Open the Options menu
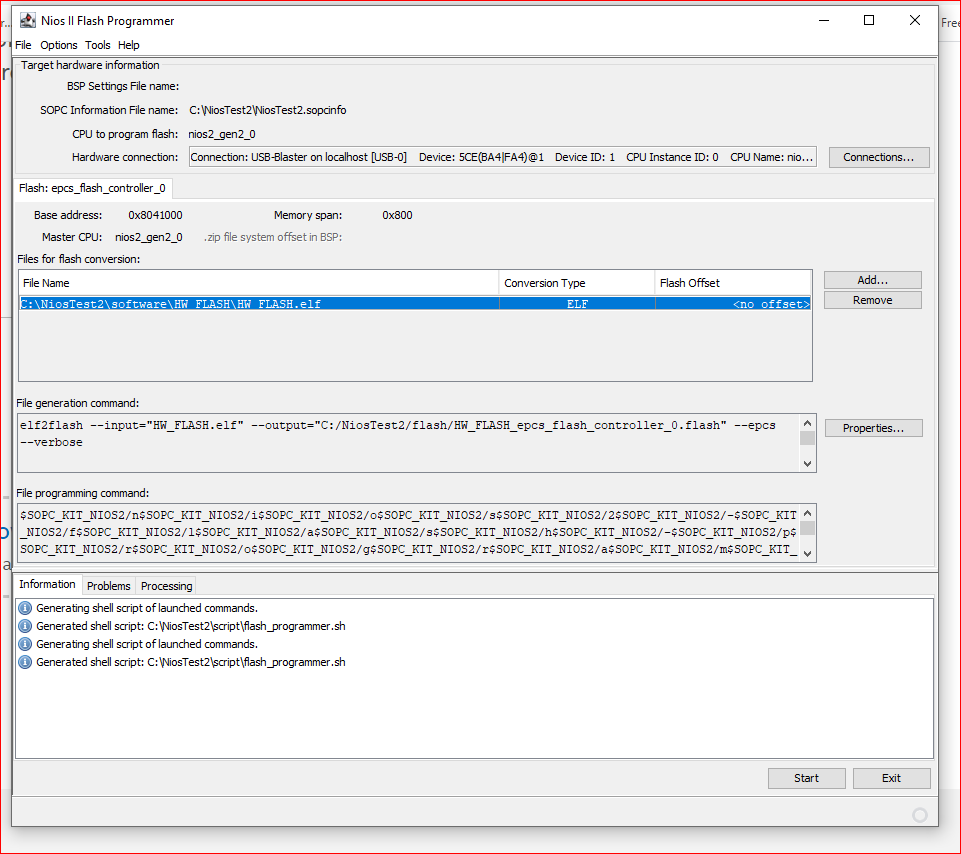961x854 pixels. 59,45
